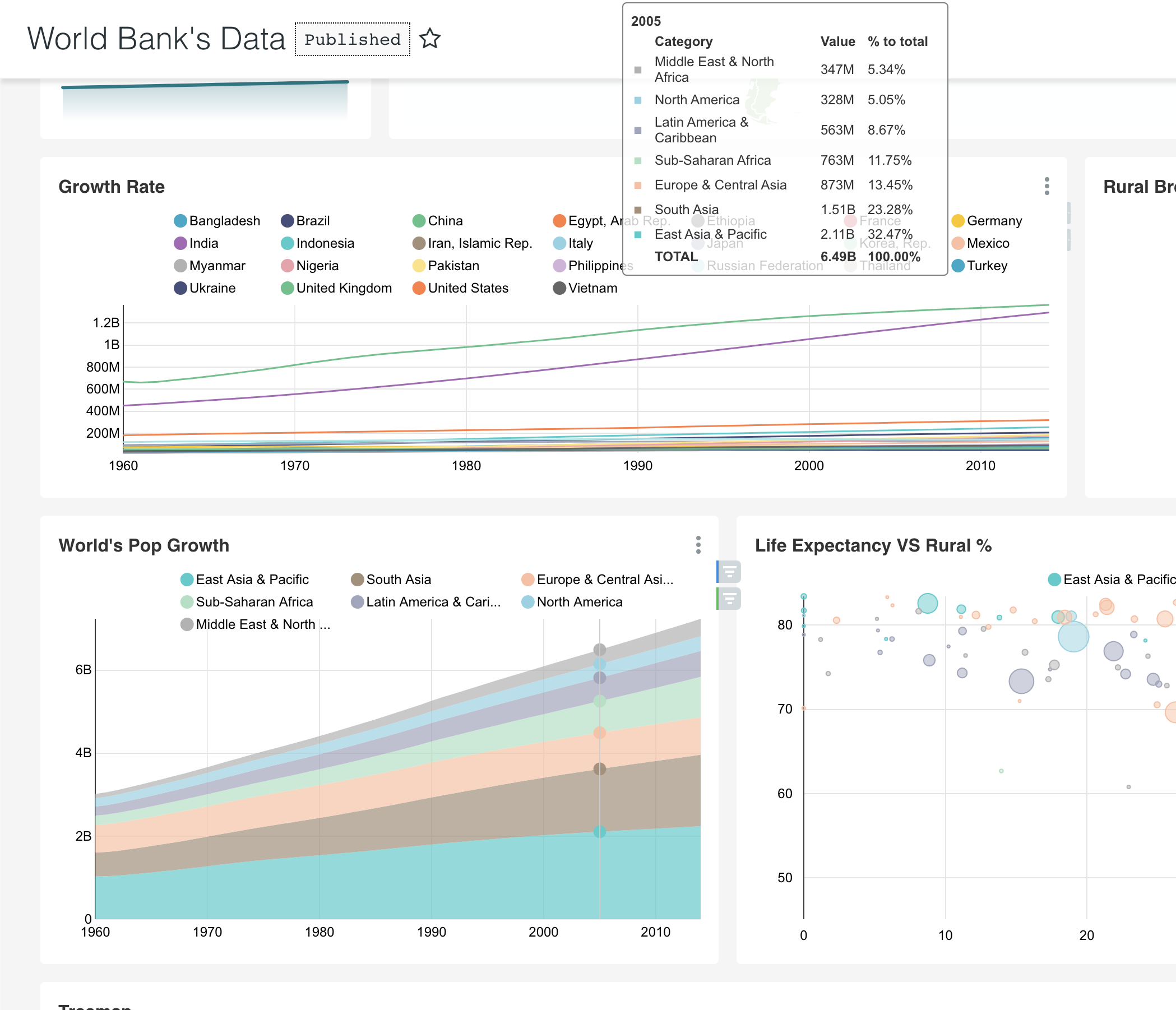
Task: Click the green filter icon next to World's Pop Growth
Action: coord(729,597)
